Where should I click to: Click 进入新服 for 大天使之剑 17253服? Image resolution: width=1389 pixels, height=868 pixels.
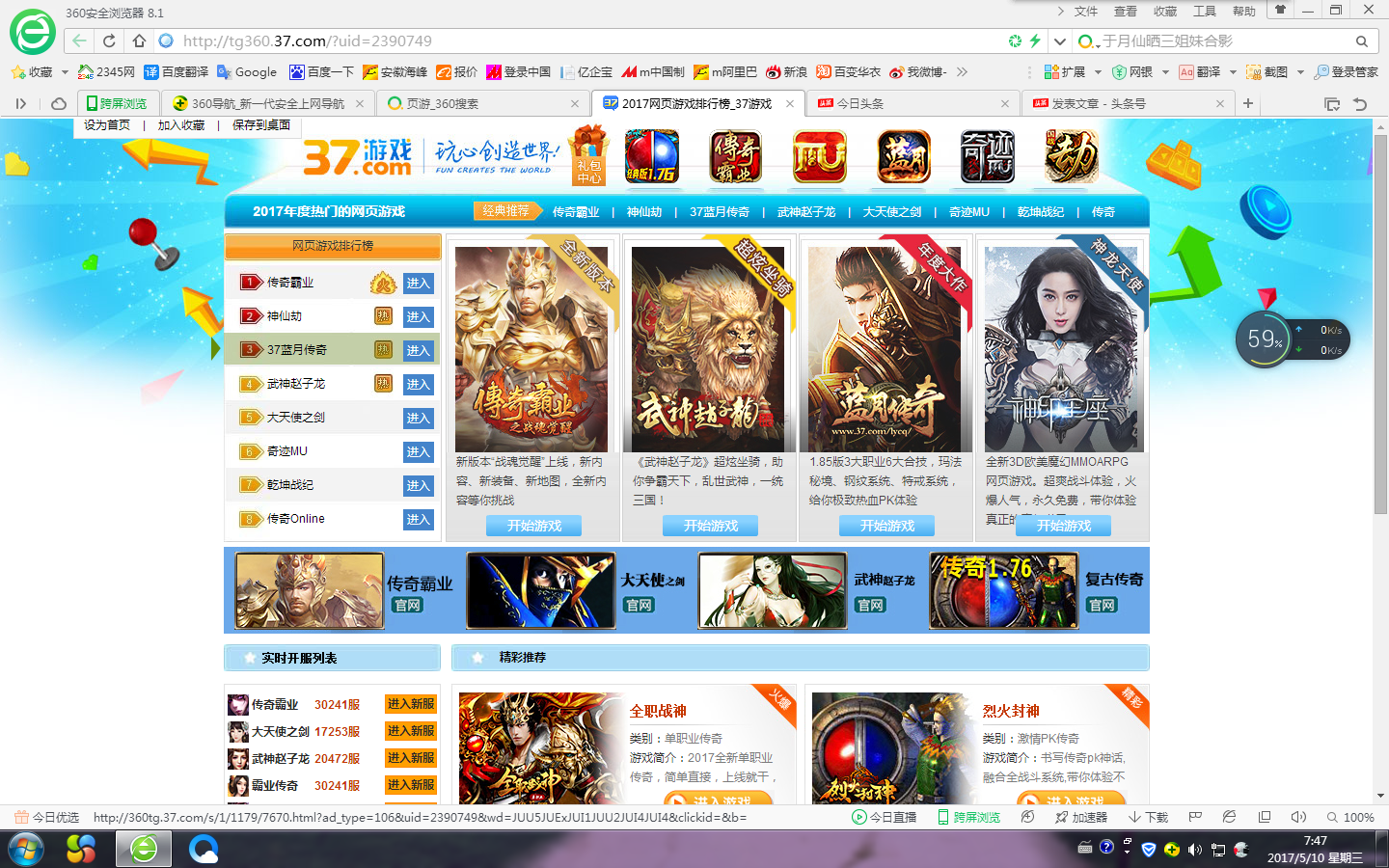[411, 731]
